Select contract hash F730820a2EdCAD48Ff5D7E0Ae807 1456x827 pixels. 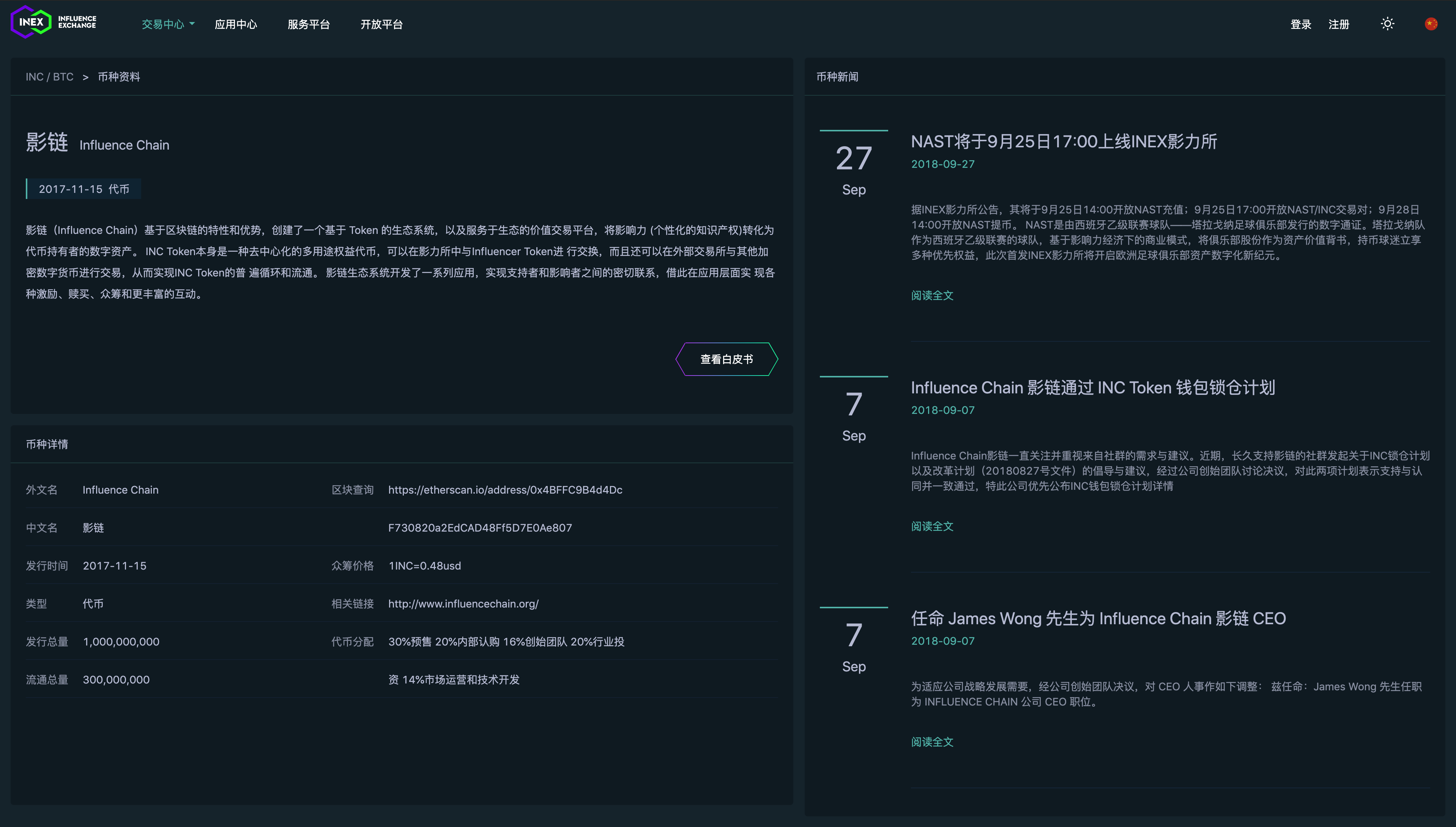tap(480, 528)
